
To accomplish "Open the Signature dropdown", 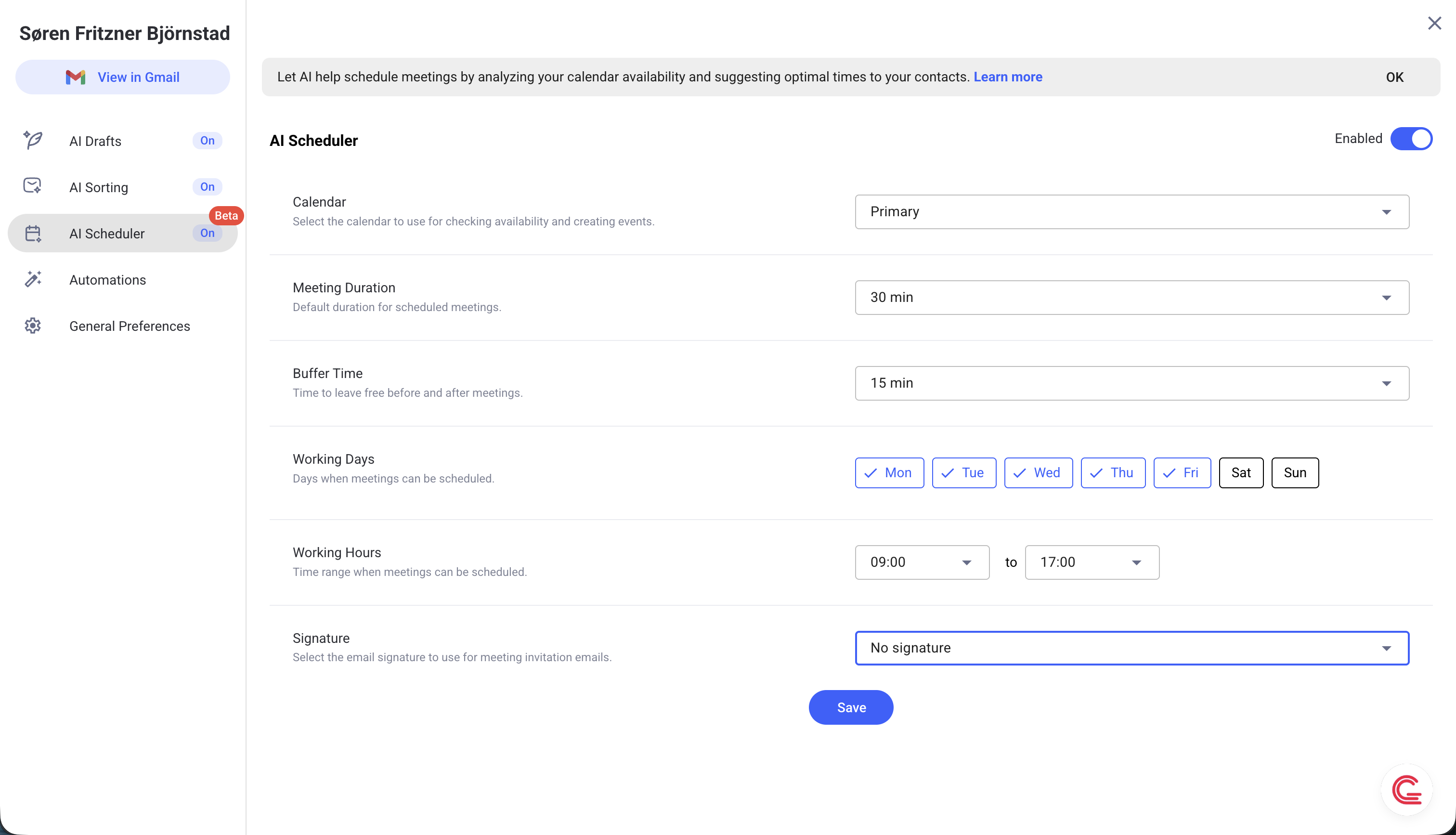I will pos(1131,648).
